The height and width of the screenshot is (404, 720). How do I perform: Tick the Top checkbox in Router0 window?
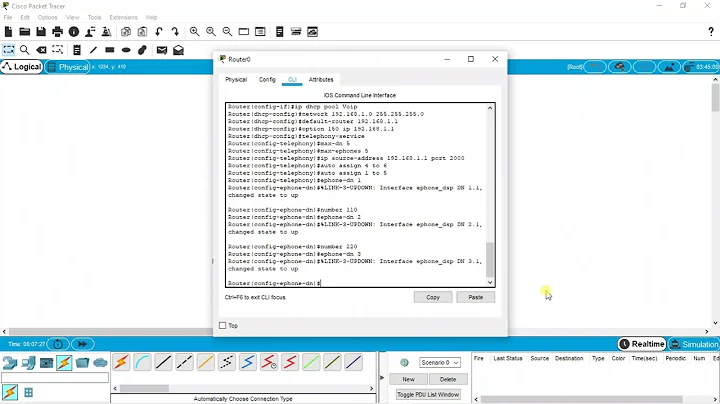(223, 325)
